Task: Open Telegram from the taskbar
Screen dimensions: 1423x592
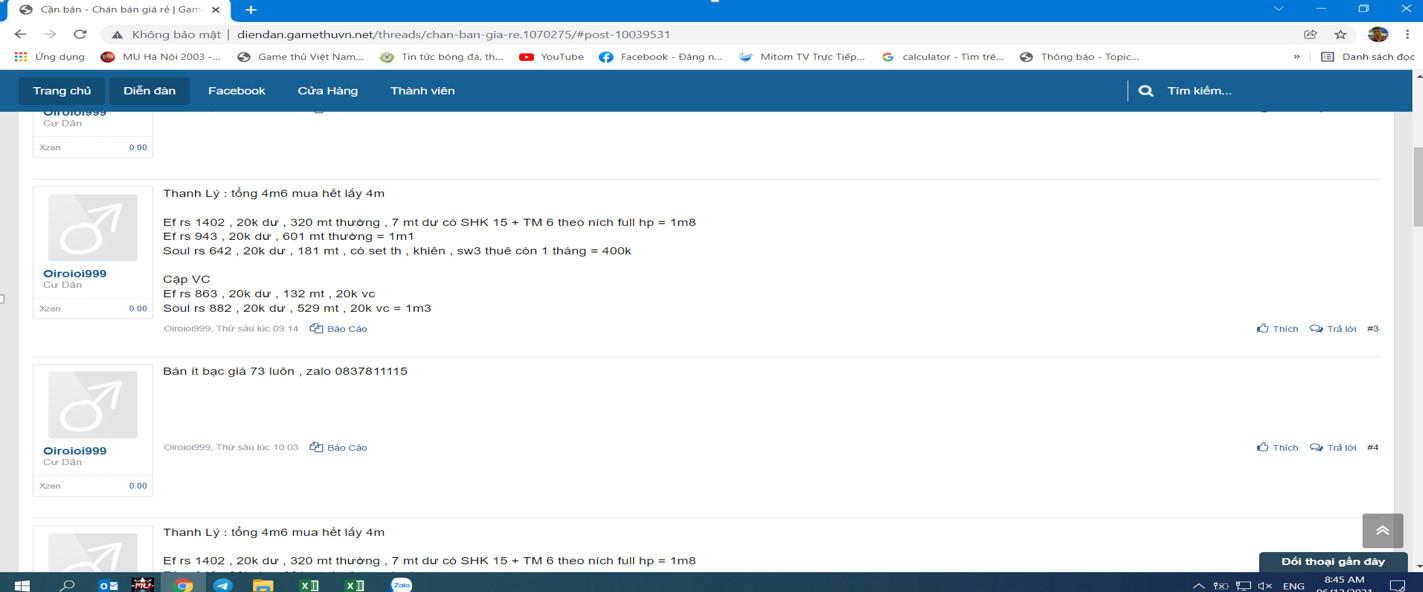Action: (223, 585)
